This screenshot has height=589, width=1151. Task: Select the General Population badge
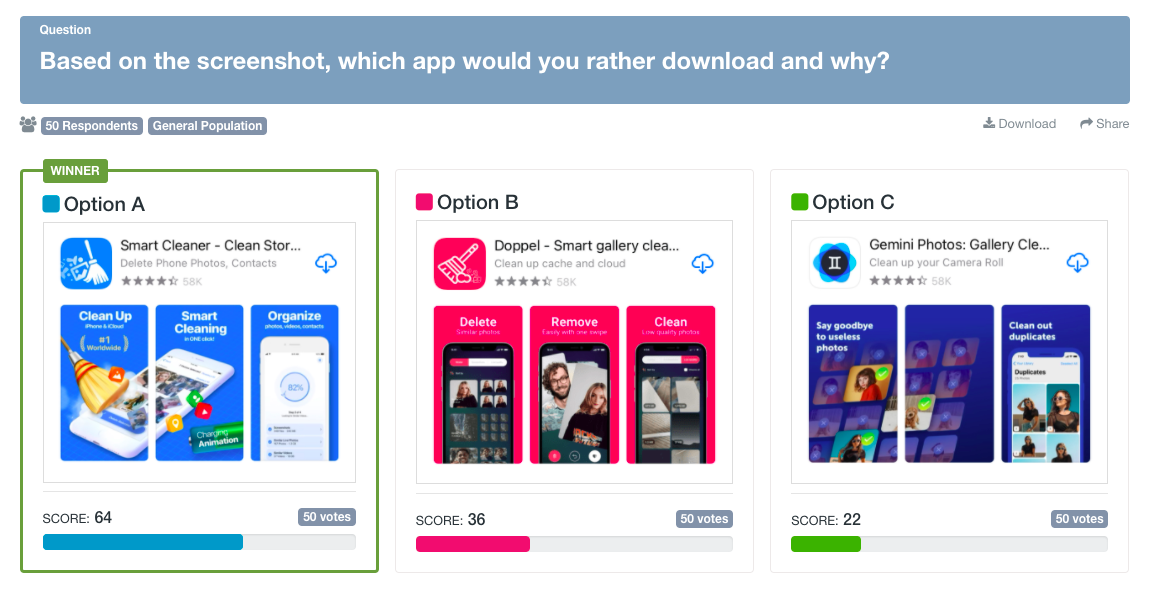coord(207,126)
